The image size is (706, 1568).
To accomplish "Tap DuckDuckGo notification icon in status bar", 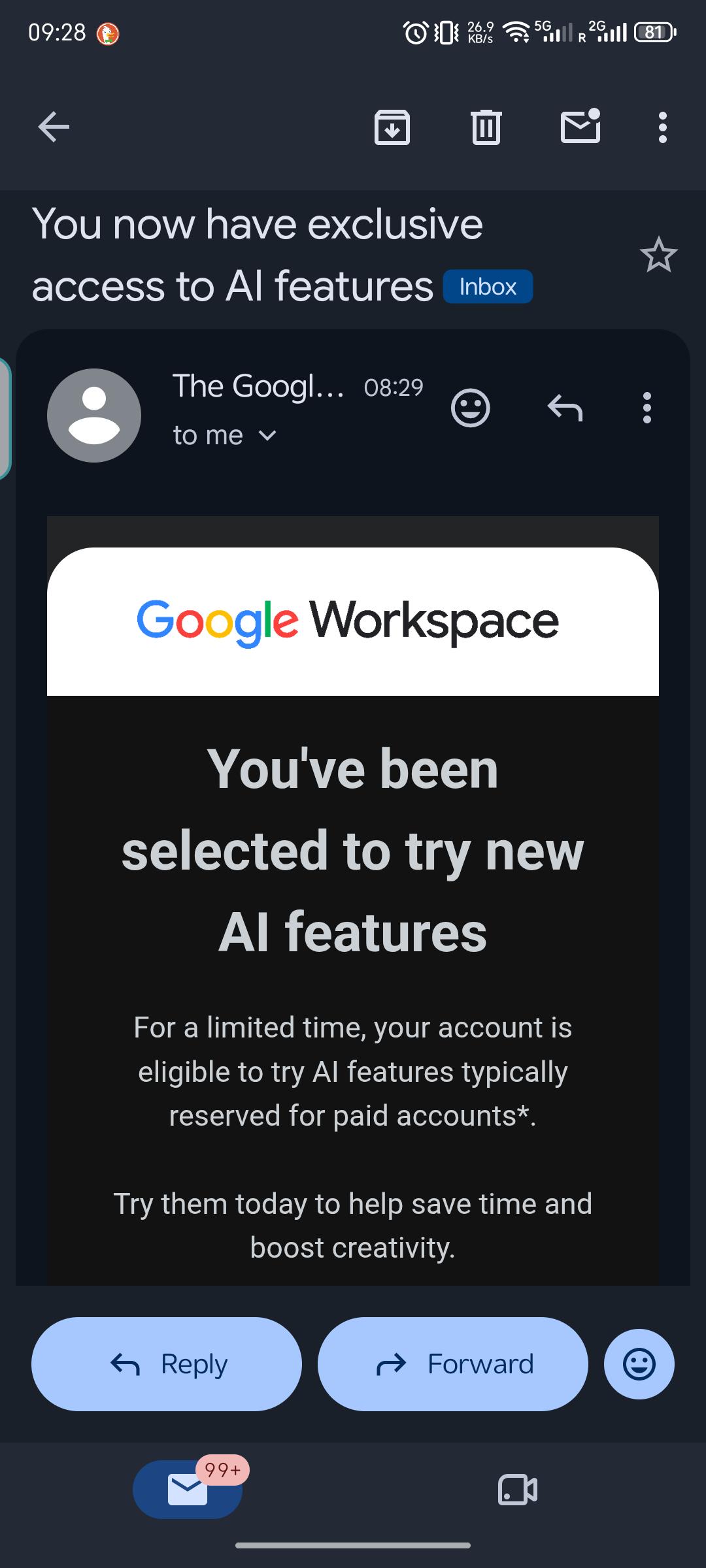I will [x=108, y=33].
